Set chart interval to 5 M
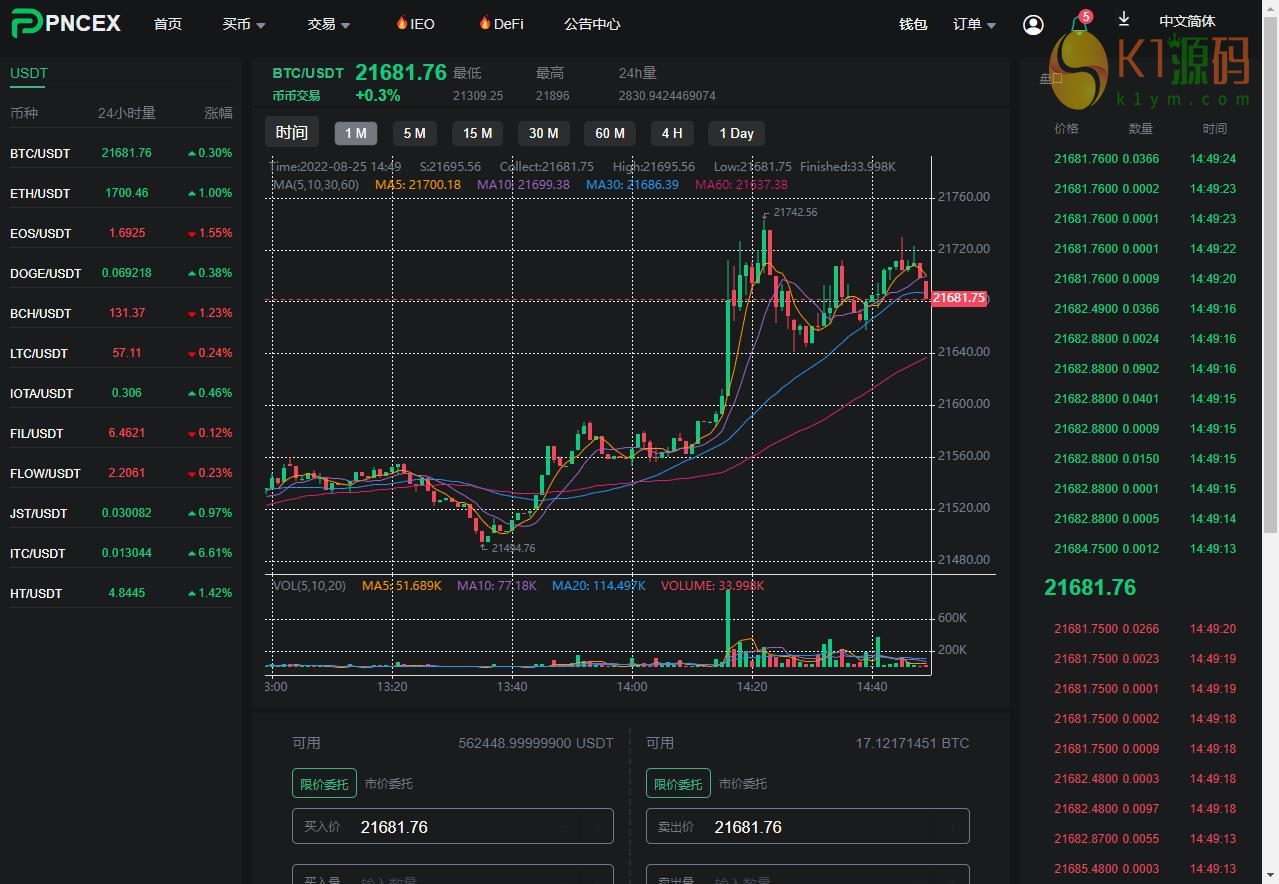 point(415,133)
